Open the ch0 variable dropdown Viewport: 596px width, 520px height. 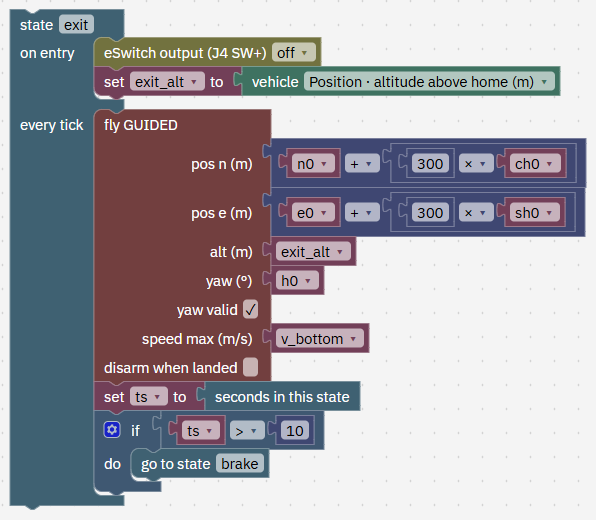pos(535,164)
